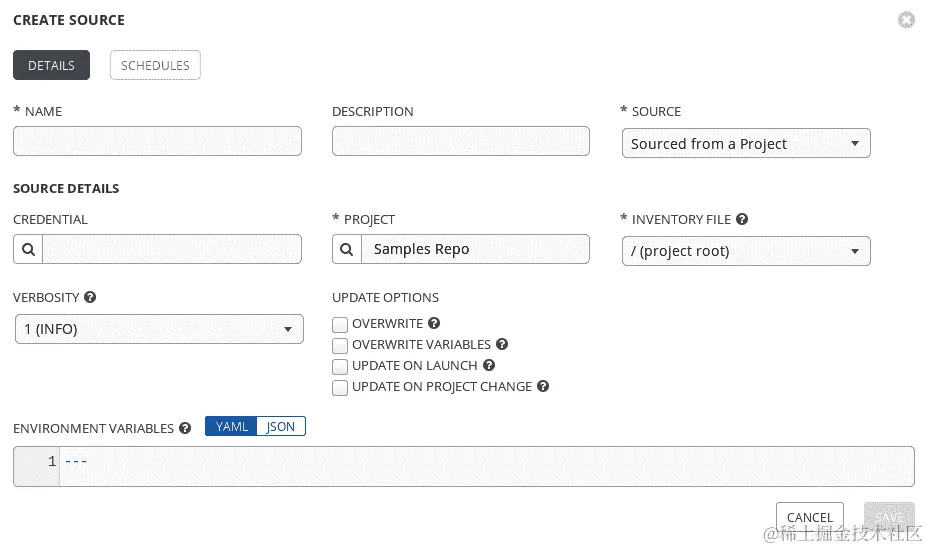
Task: Open help for Update on Launch
Action: coord(489,366)
